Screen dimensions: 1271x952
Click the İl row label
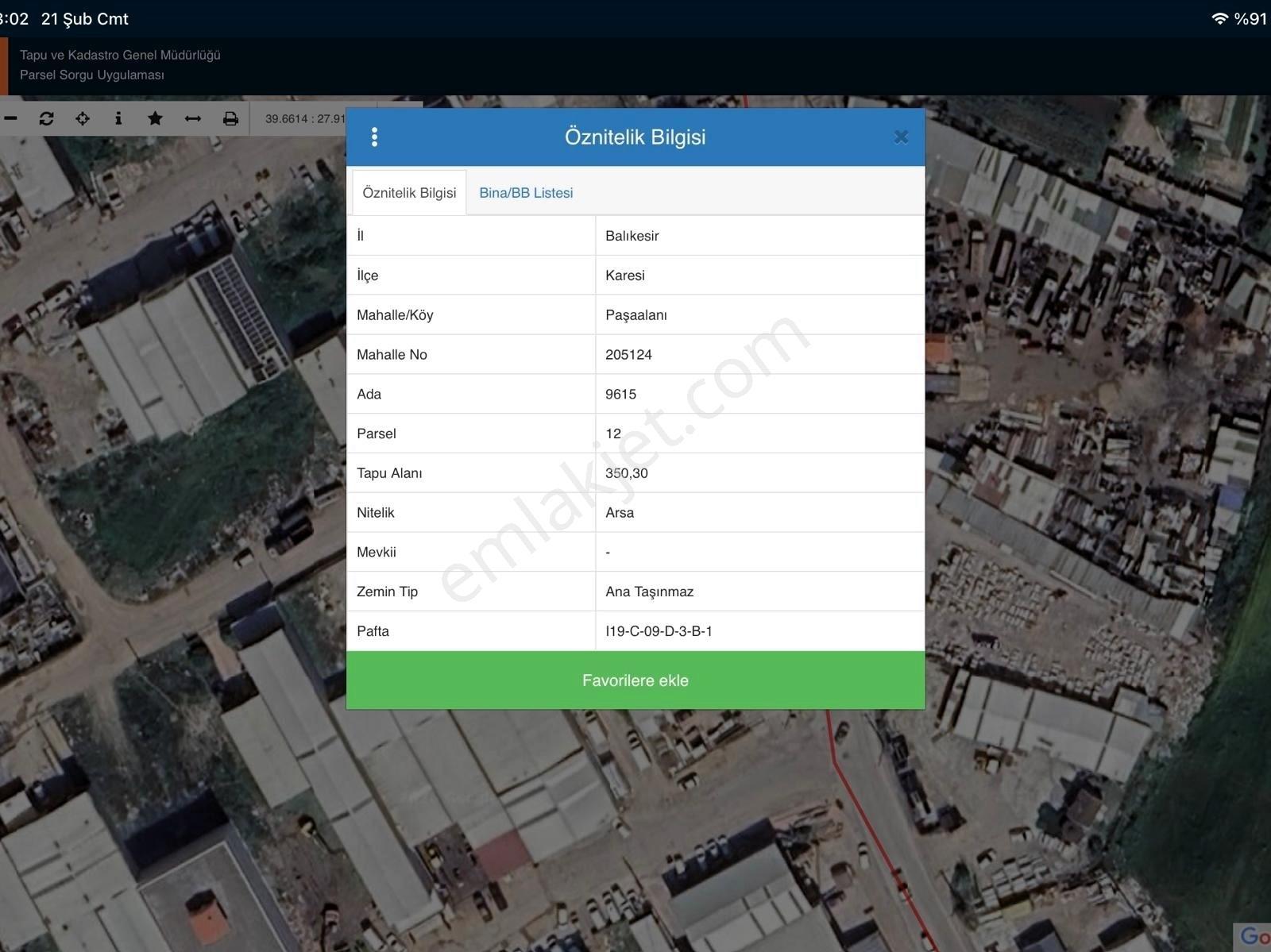pyautogui.click(x=361, y=236)
